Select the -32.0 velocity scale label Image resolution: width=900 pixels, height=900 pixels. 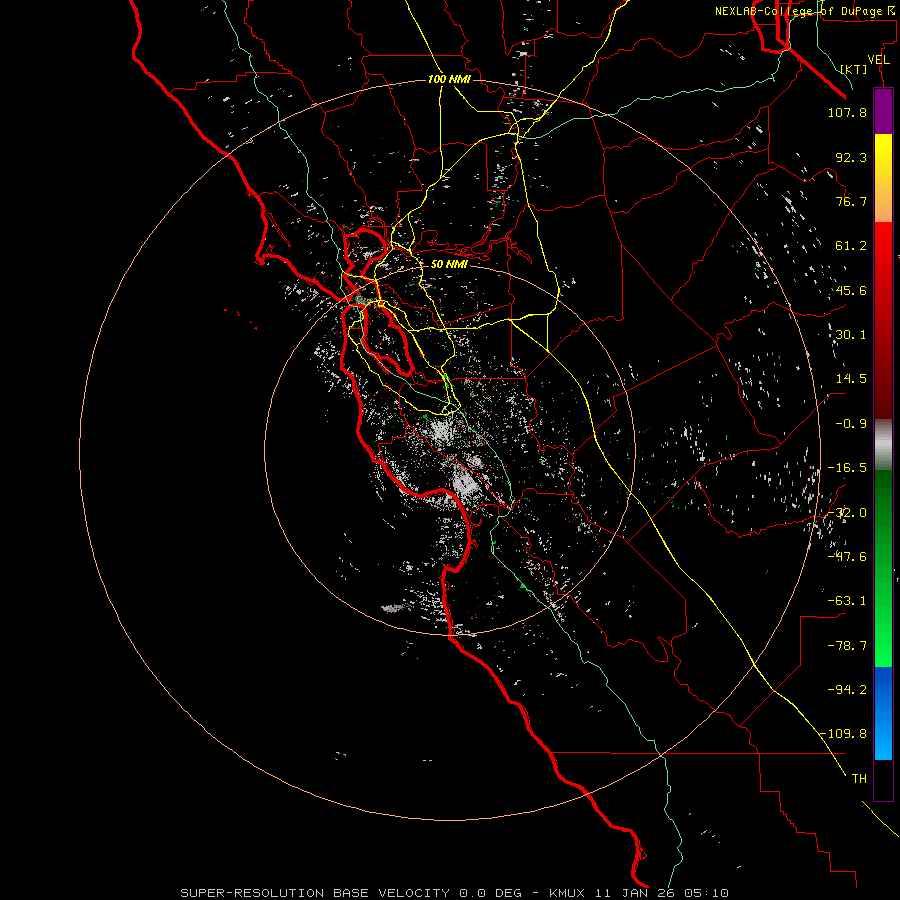(847, 512)
